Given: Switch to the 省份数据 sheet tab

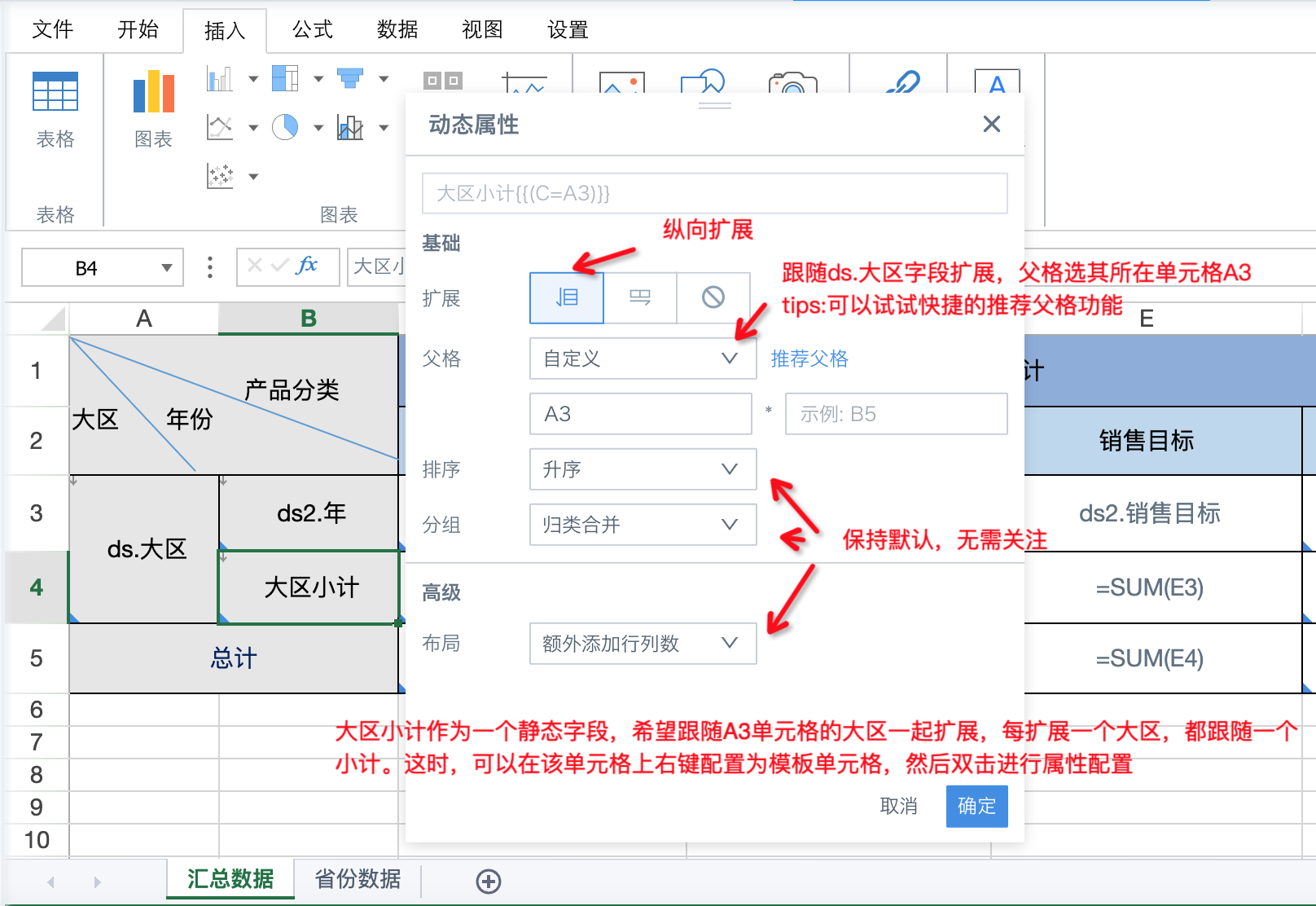Looking at the screenshot, I should coord(358,879).
